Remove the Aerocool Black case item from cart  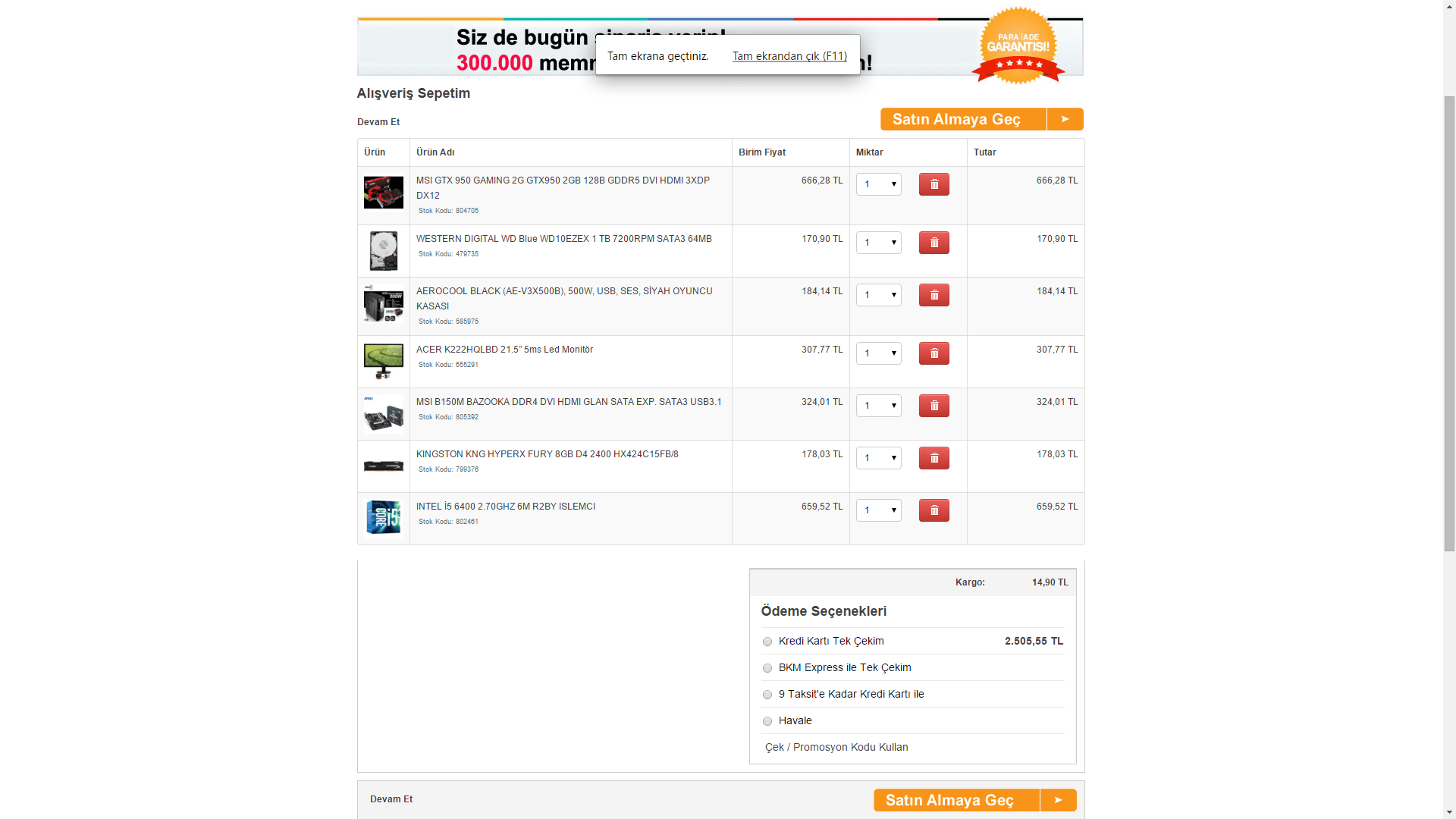point(934,295)
